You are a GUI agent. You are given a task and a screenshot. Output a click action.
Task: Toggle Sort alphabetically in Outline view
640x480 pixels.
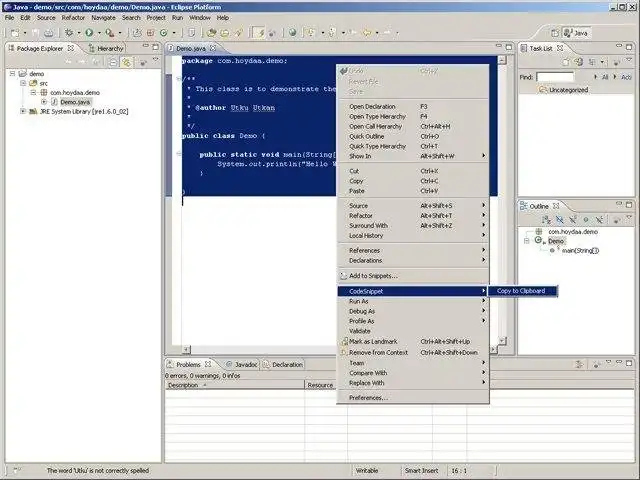coord(547,220)
